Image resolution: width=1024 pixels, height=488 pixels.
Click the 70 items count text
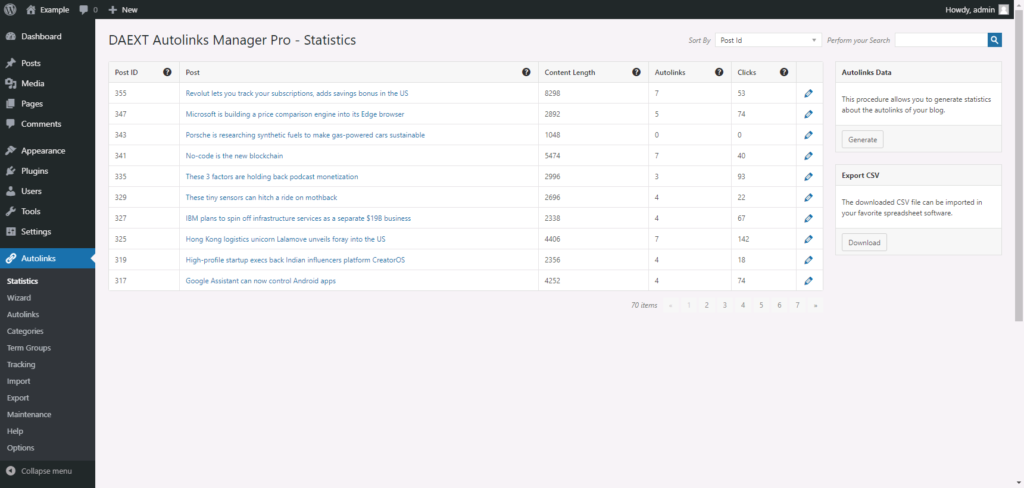pyautogui.click(x=644, y=305)
